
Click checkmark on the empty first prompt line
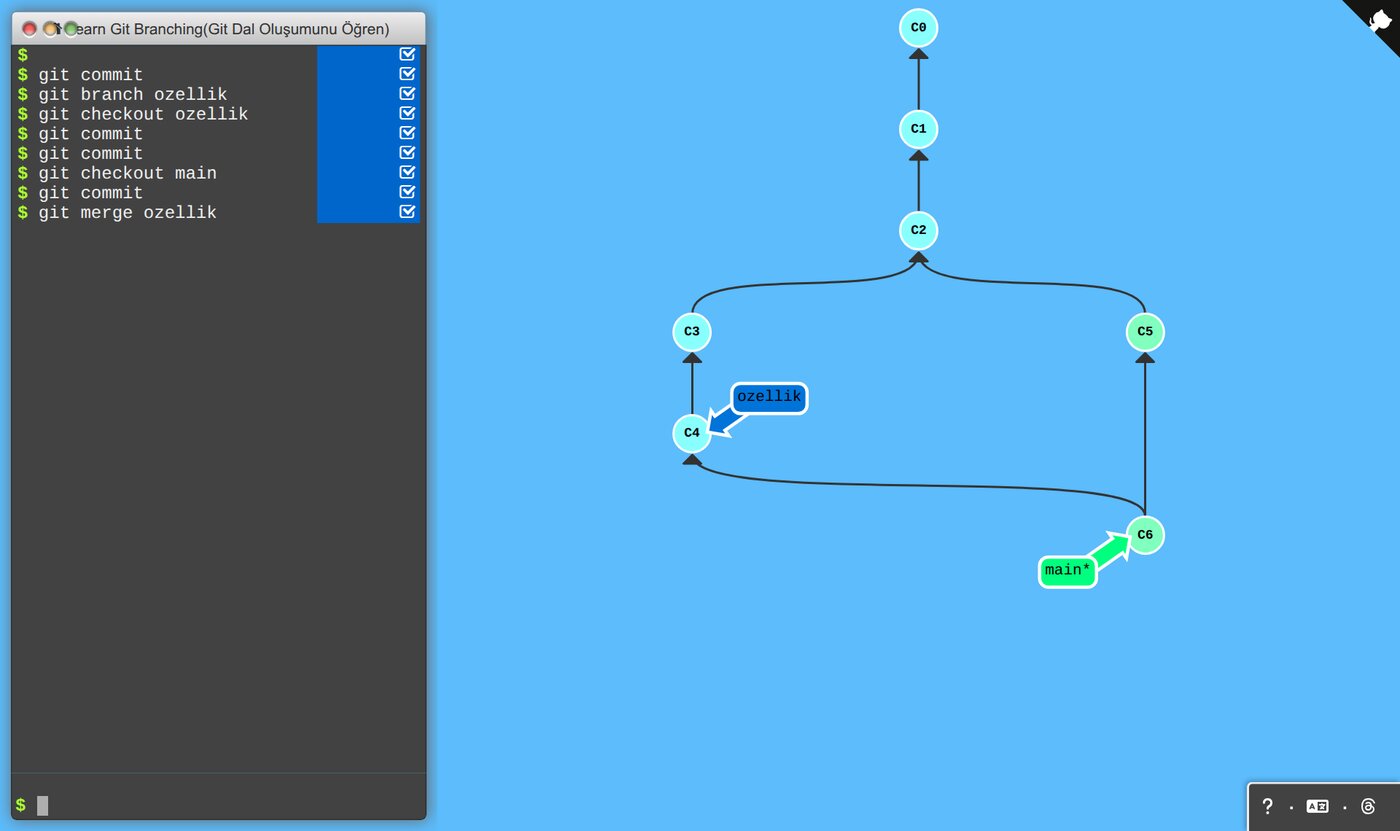click(407, 54)
